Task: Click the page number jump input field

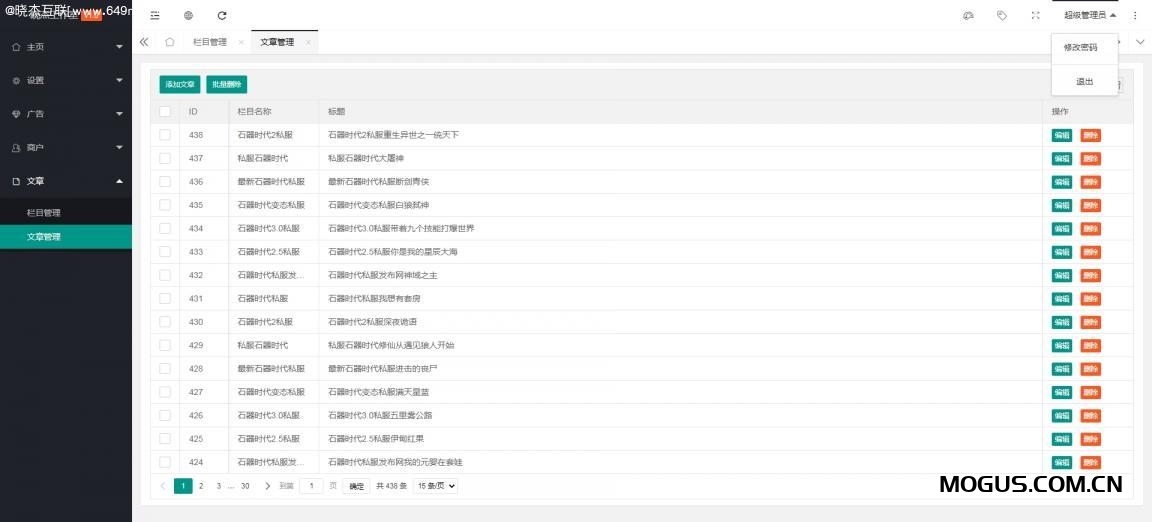Action: (x=311, y=486)
